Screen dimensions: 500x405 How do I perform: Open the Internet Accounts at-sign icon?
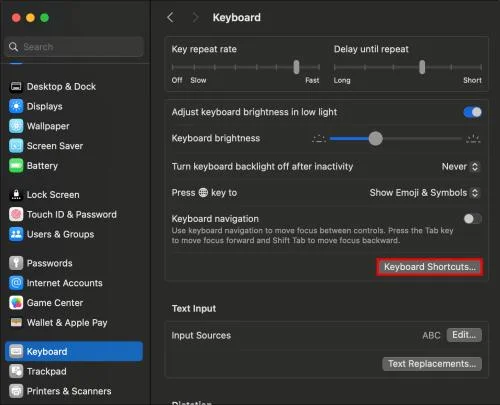[16, 283]
